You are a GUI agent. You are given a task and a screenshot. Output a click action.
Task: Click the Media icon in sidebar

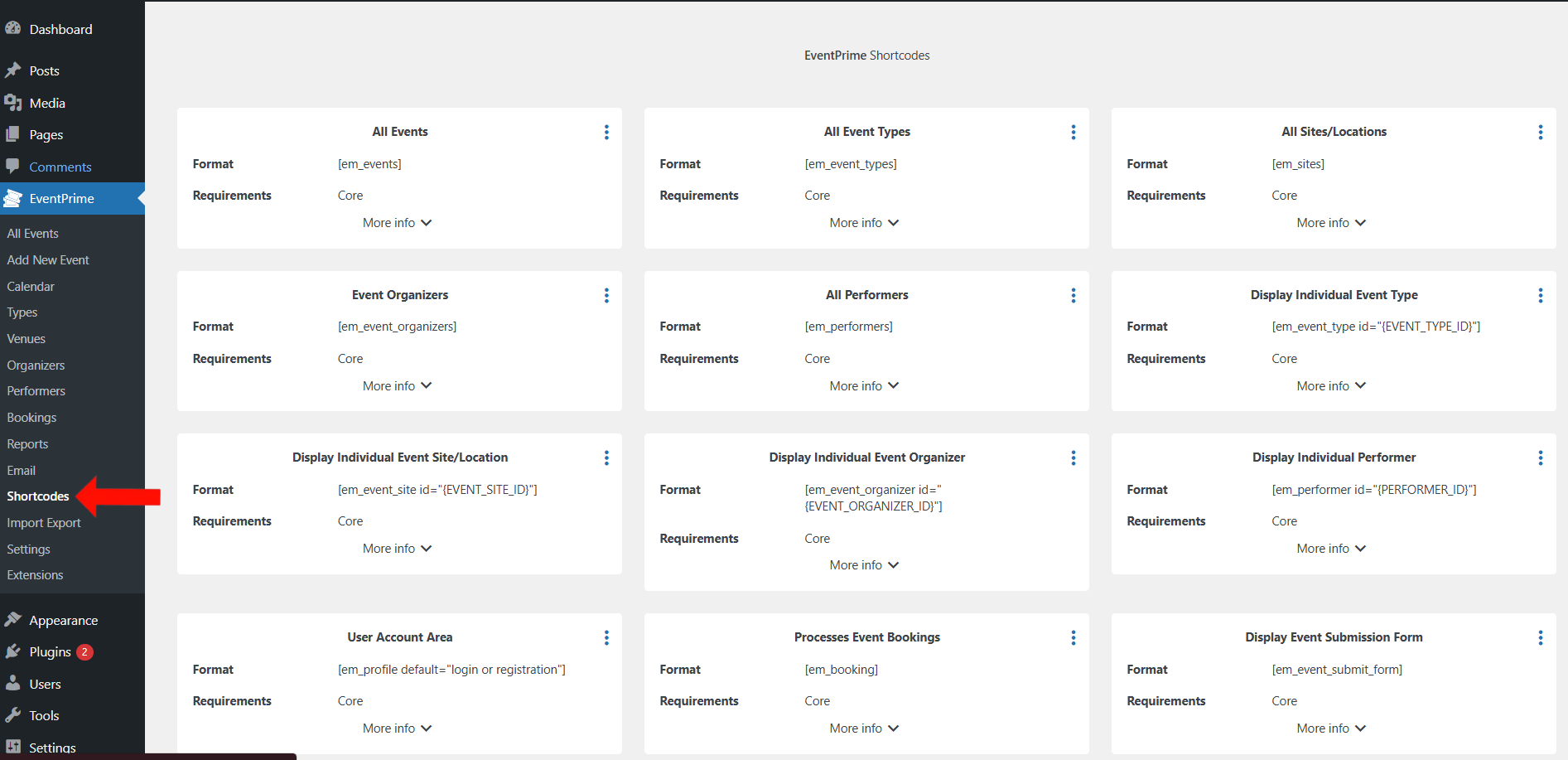12,103
